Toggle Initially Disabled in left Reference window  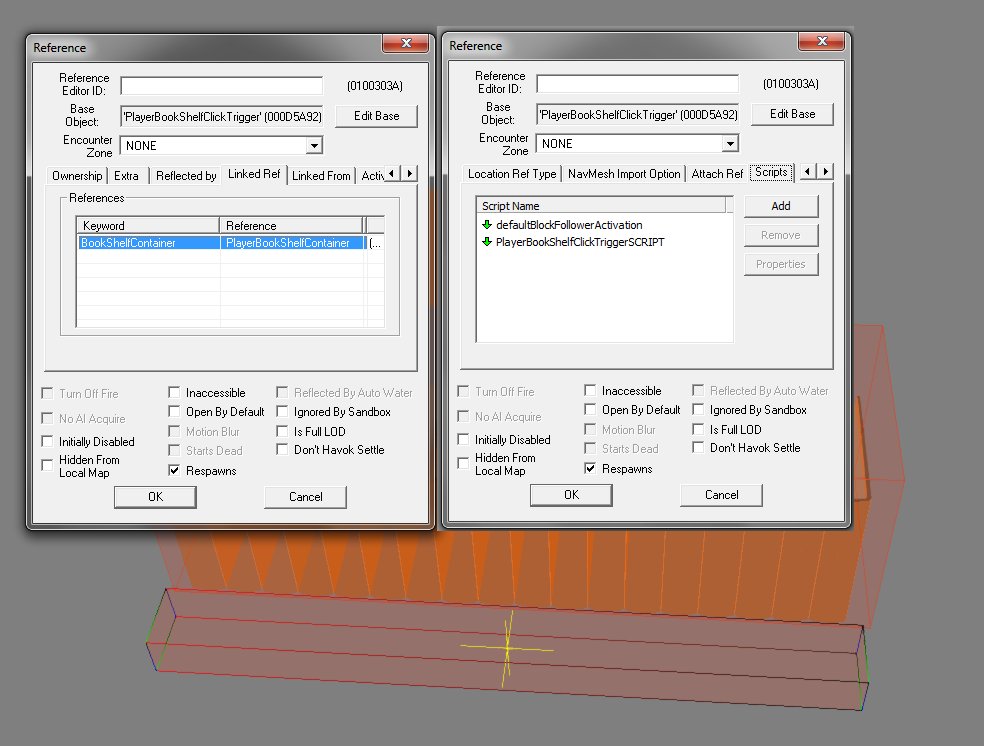click(47, 441)
